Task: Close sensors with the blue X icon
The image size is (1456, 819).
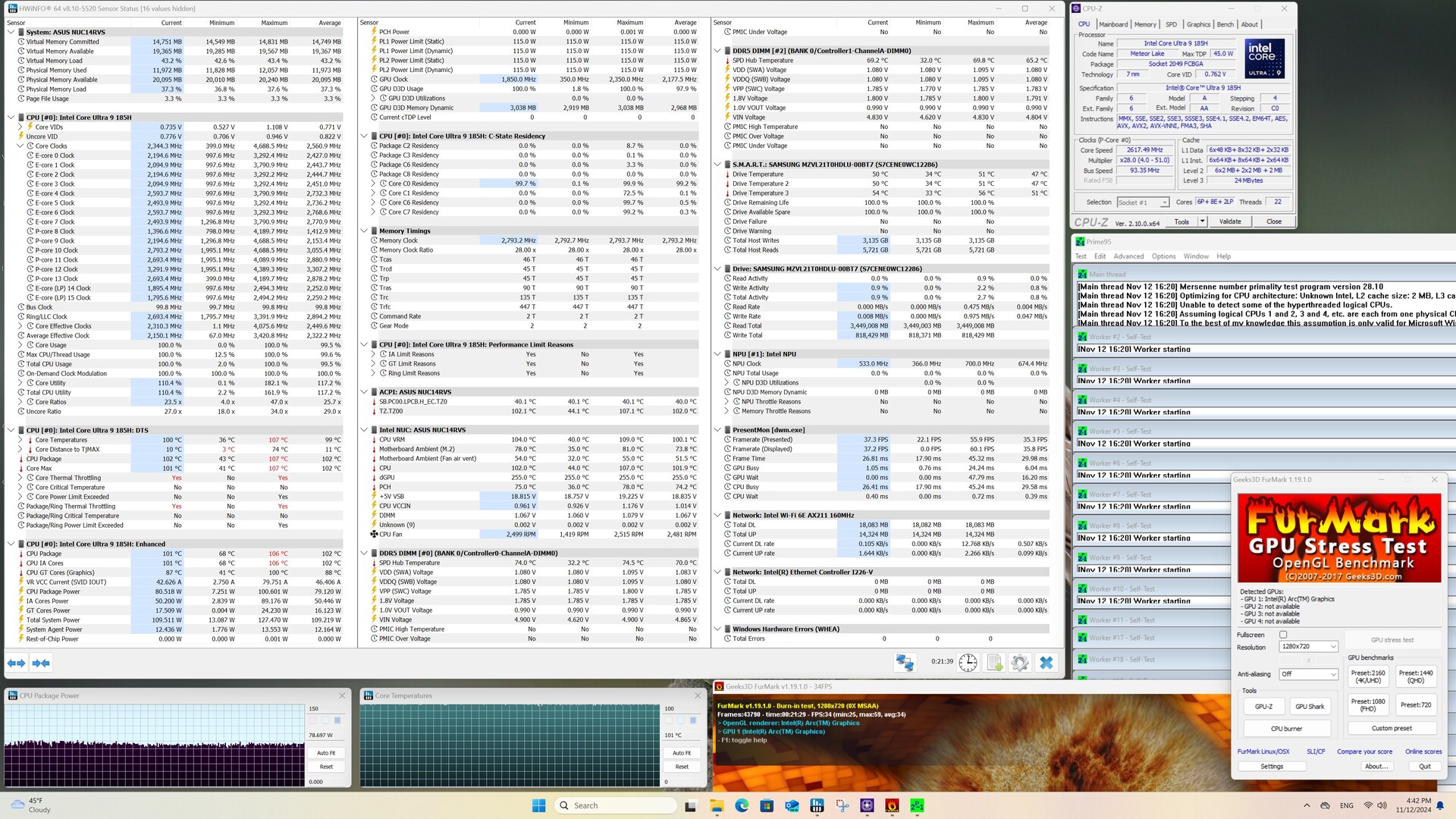Action: (1046, 662)
